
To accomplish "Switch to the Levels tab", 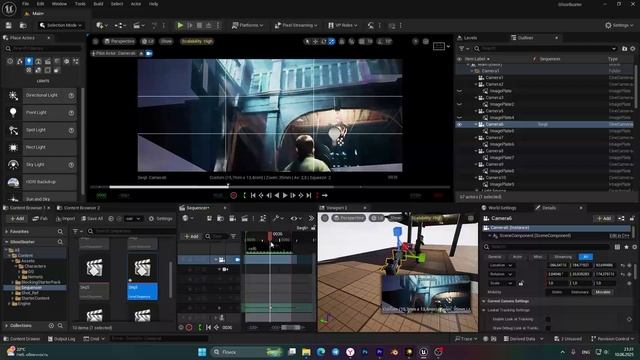I will coord(467,38).
